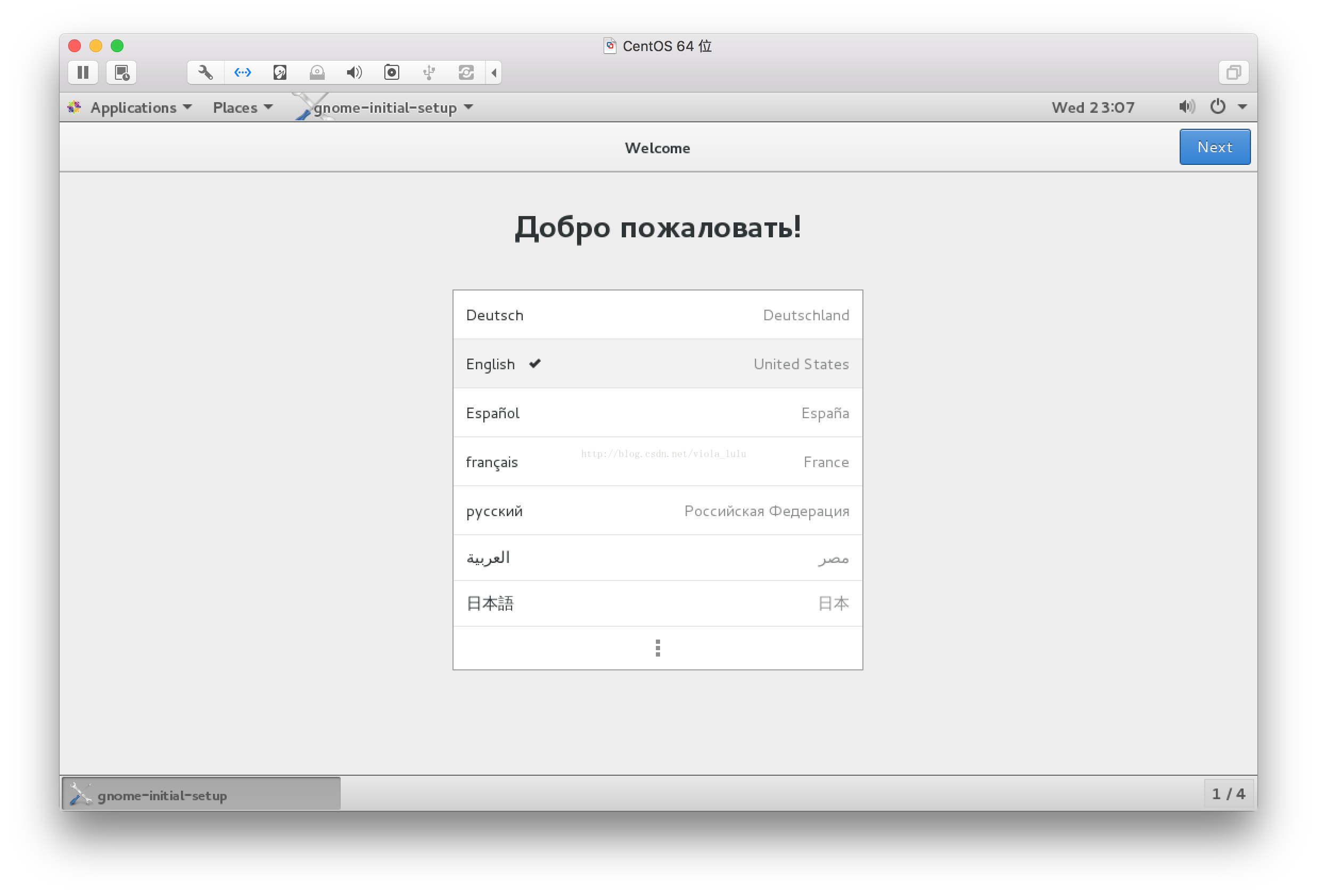Click the camera device icon
This screenshot has height=896, width=1317.
(x=392, y=72)
